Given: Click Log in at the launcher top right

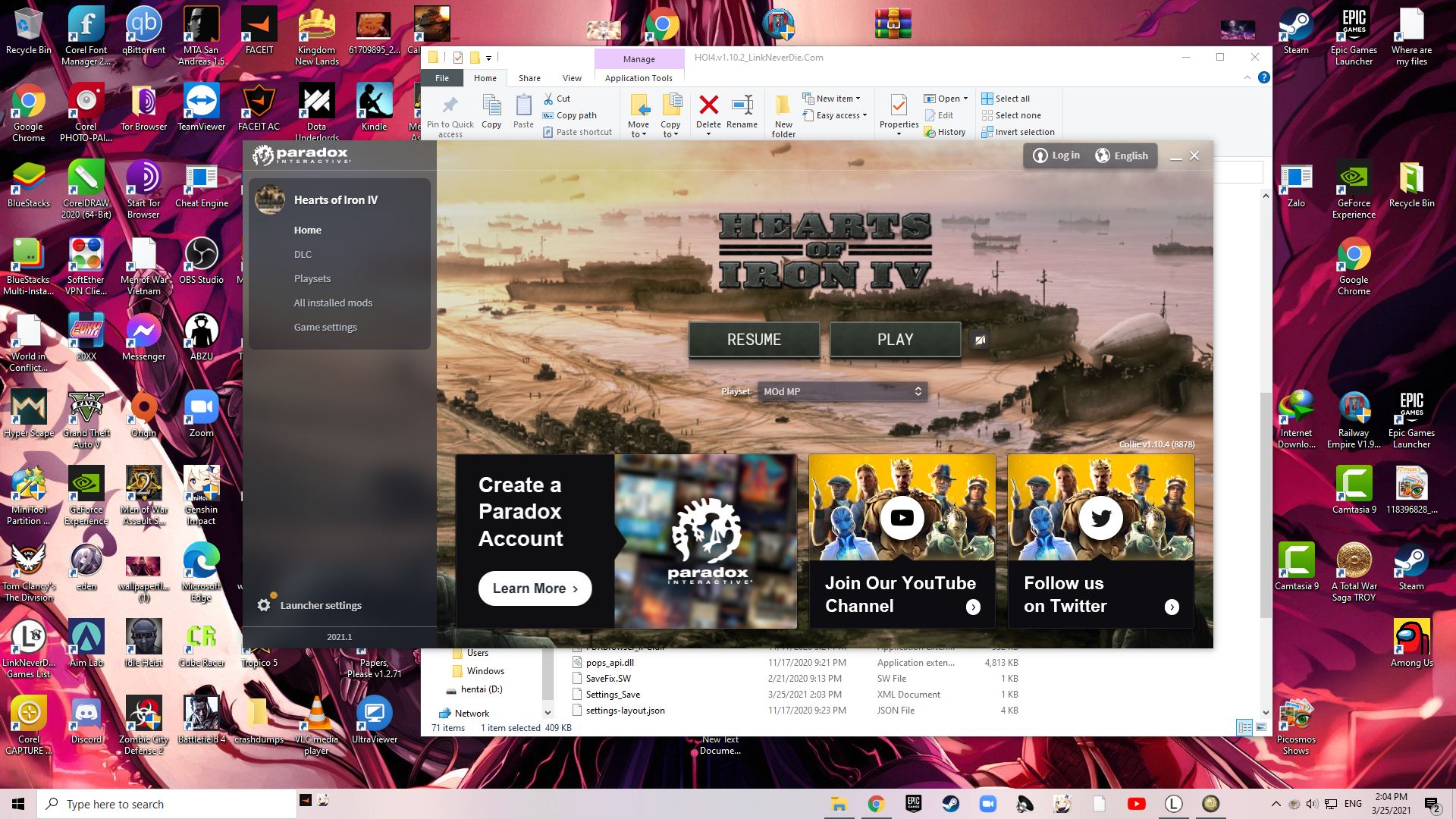Looking at the screenshot, I should 1057,155.
